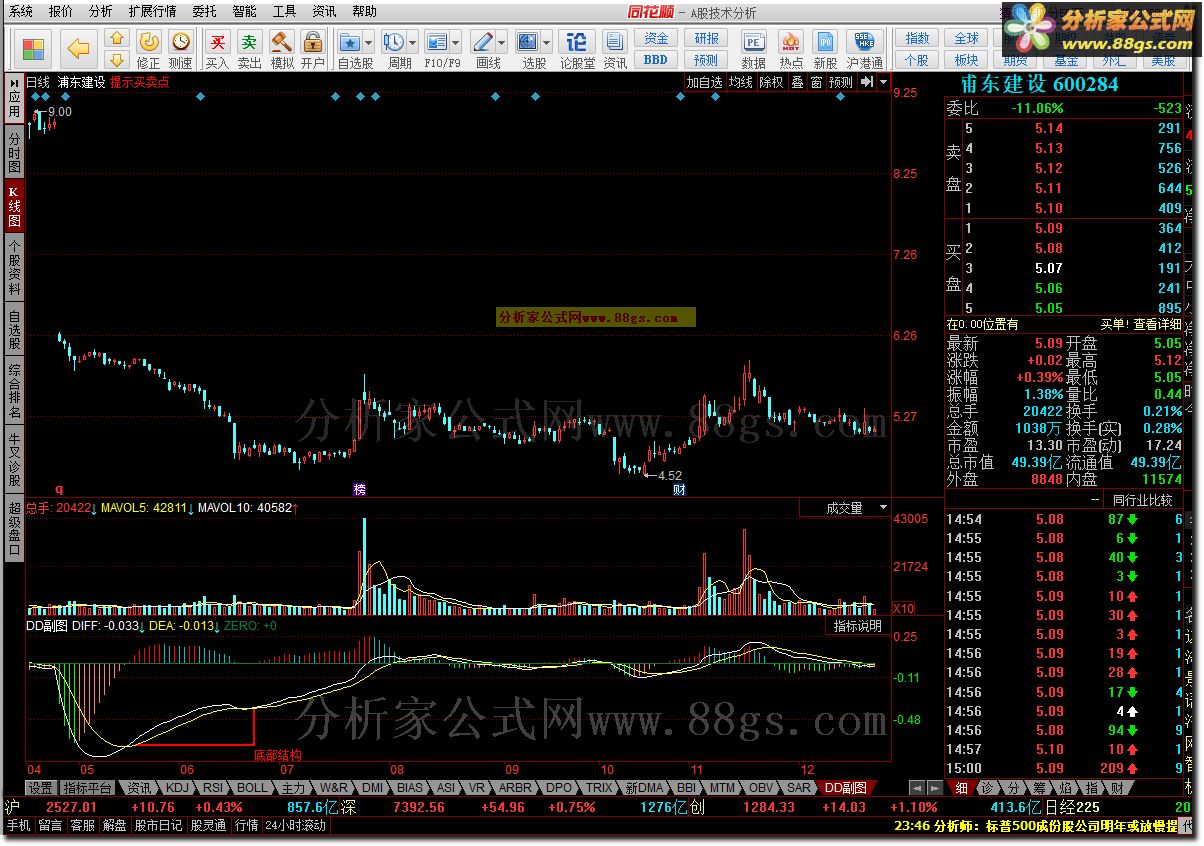The height and width of the screenshot is (846, 1204).
Task: Open the 报价 menu
Action: [60, 12]
